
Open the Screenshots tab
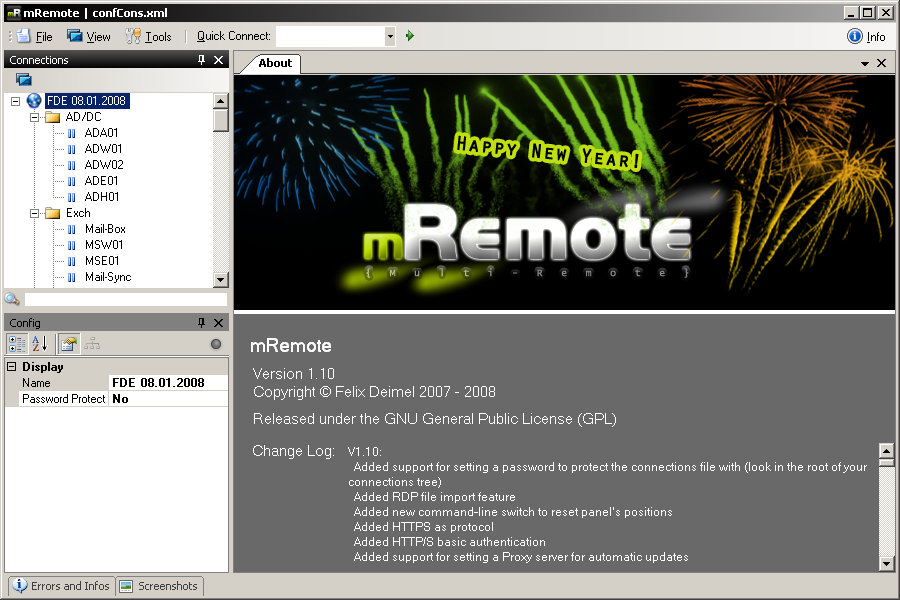point(160,586)
